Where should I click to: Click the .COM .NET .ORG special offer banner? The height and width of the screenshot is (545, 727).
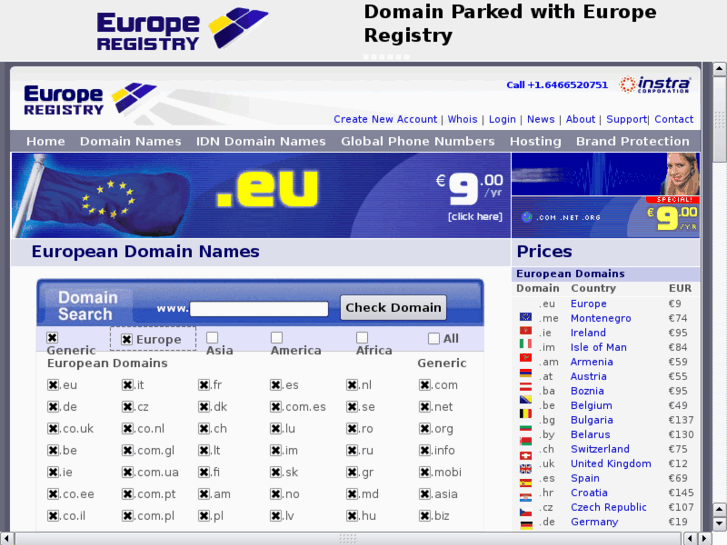click(x=606, y=217)
